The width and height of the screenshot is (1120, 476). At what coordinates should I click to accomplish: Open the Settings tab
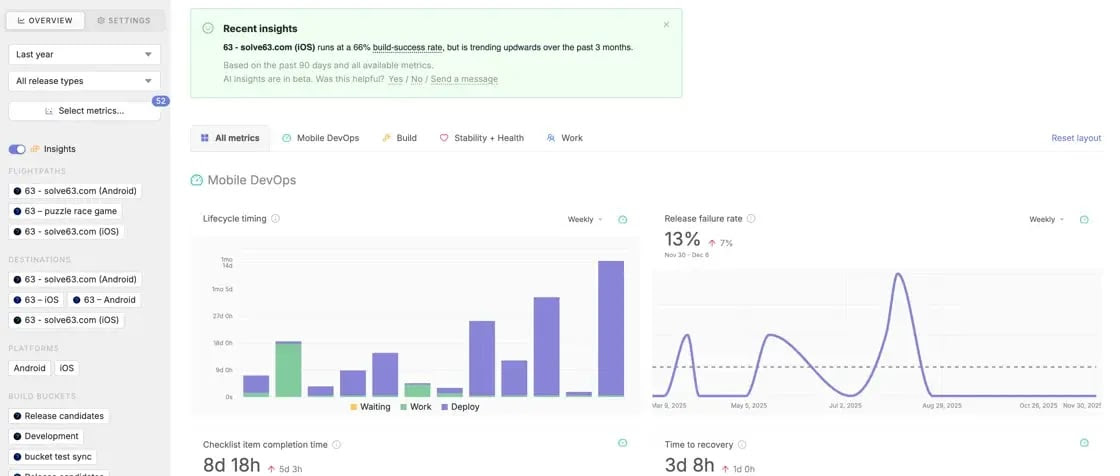click(x=124, y=21)
